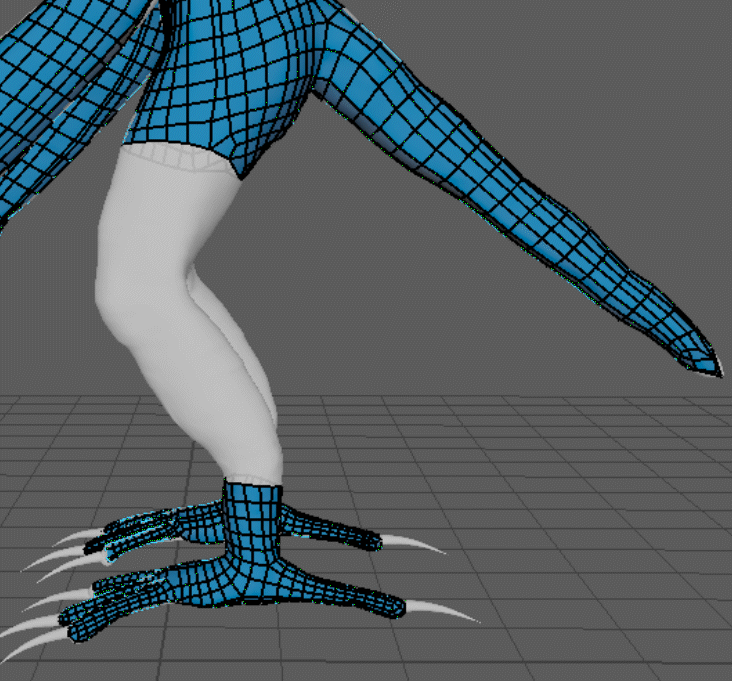Click the pointed bottom corner of the blue hip mesh
The width and height of the screenshot is (732, 681).
tap(240, 174)
